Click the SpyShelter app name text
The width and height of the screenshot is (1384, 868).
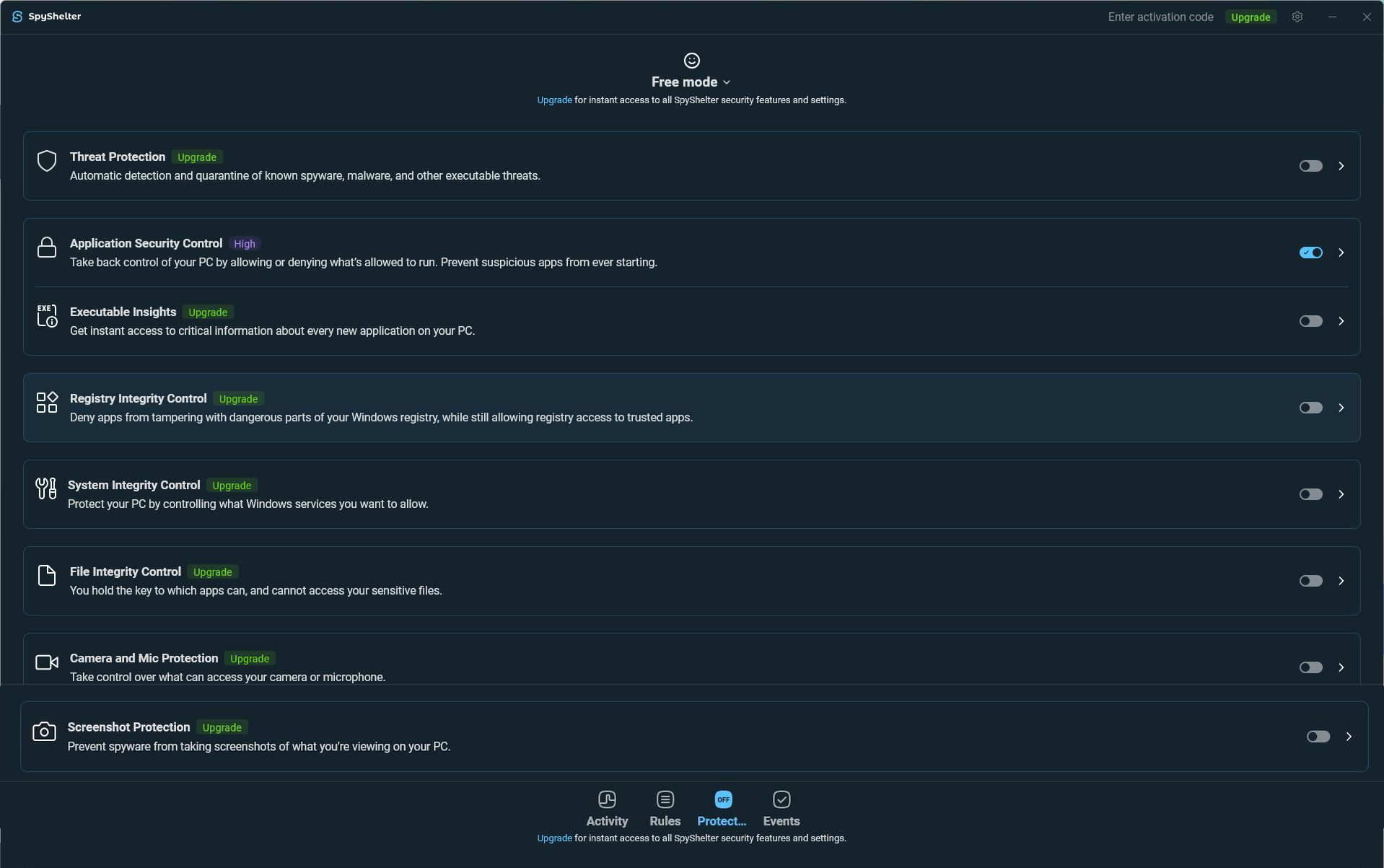click(x=55, y=17)
